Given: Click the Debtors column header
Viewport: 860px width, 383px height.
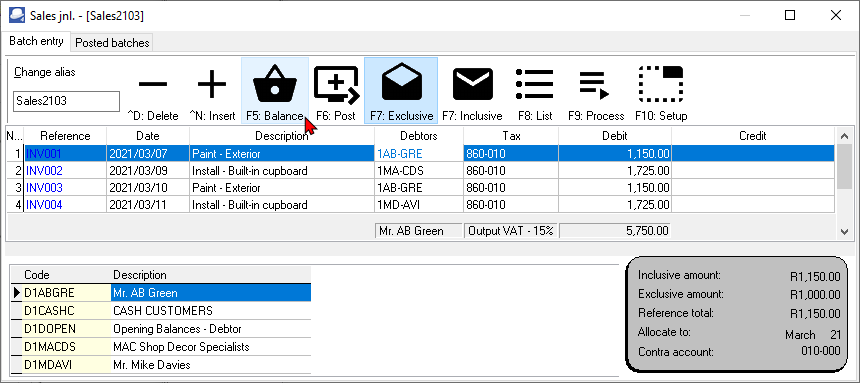Looking at the screenshot, I should point(419,136).
